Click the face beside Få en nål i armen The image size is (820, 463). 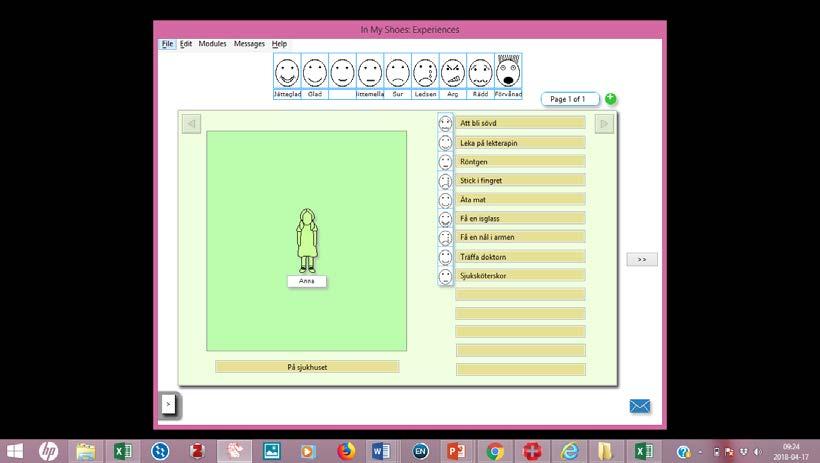445,238
